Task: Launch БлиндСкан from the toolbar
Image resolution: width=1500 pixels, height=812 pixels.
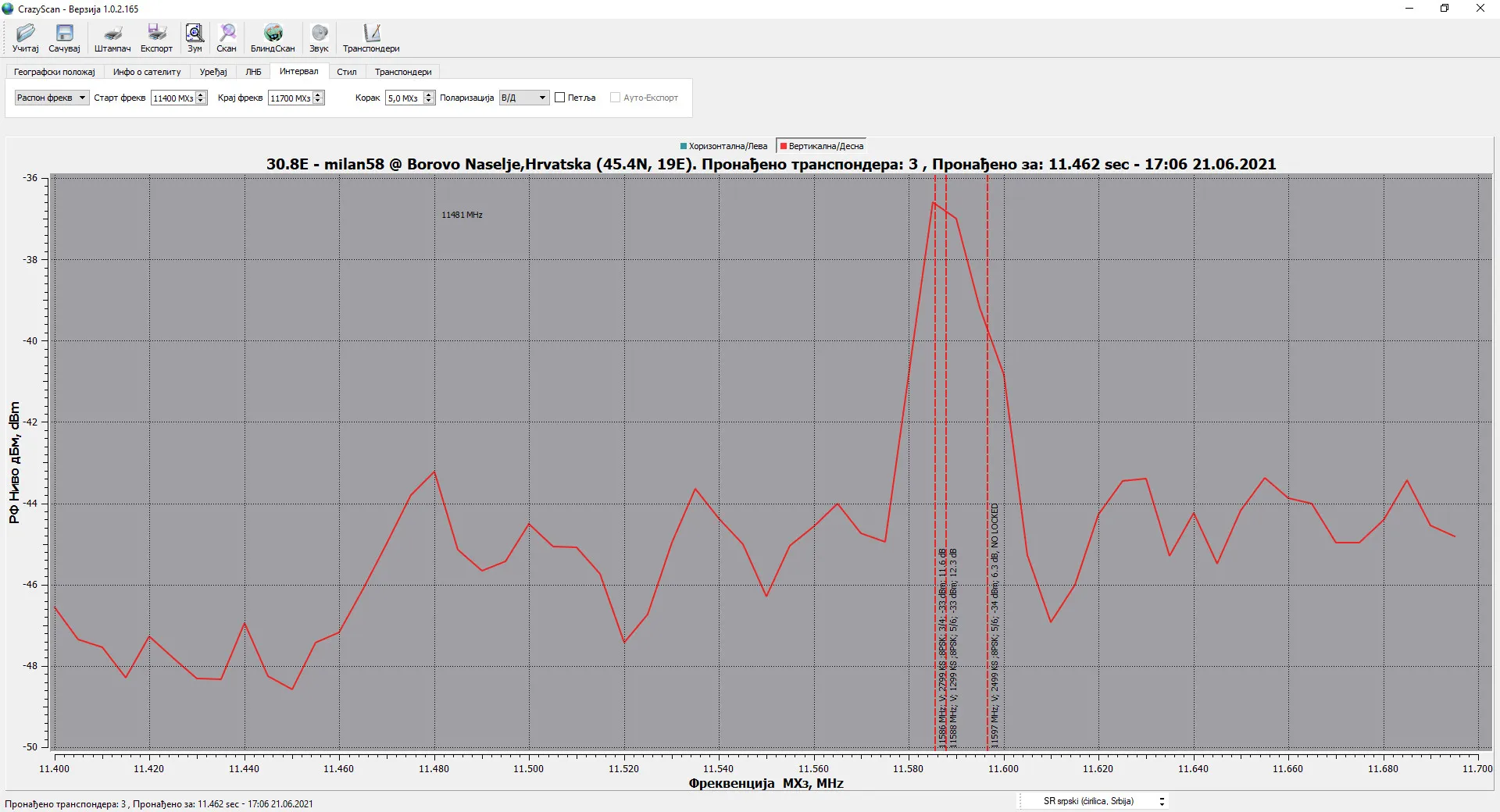Action: point(273,33)
